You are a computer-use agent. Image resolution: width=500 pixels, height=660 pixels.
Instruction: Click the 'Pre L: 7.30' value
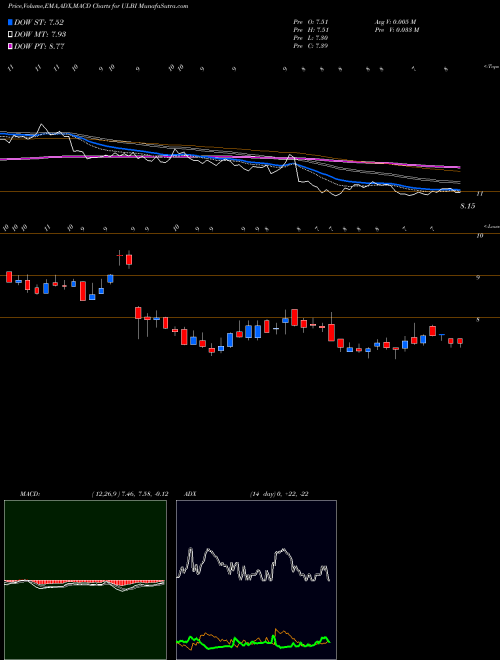311,38
